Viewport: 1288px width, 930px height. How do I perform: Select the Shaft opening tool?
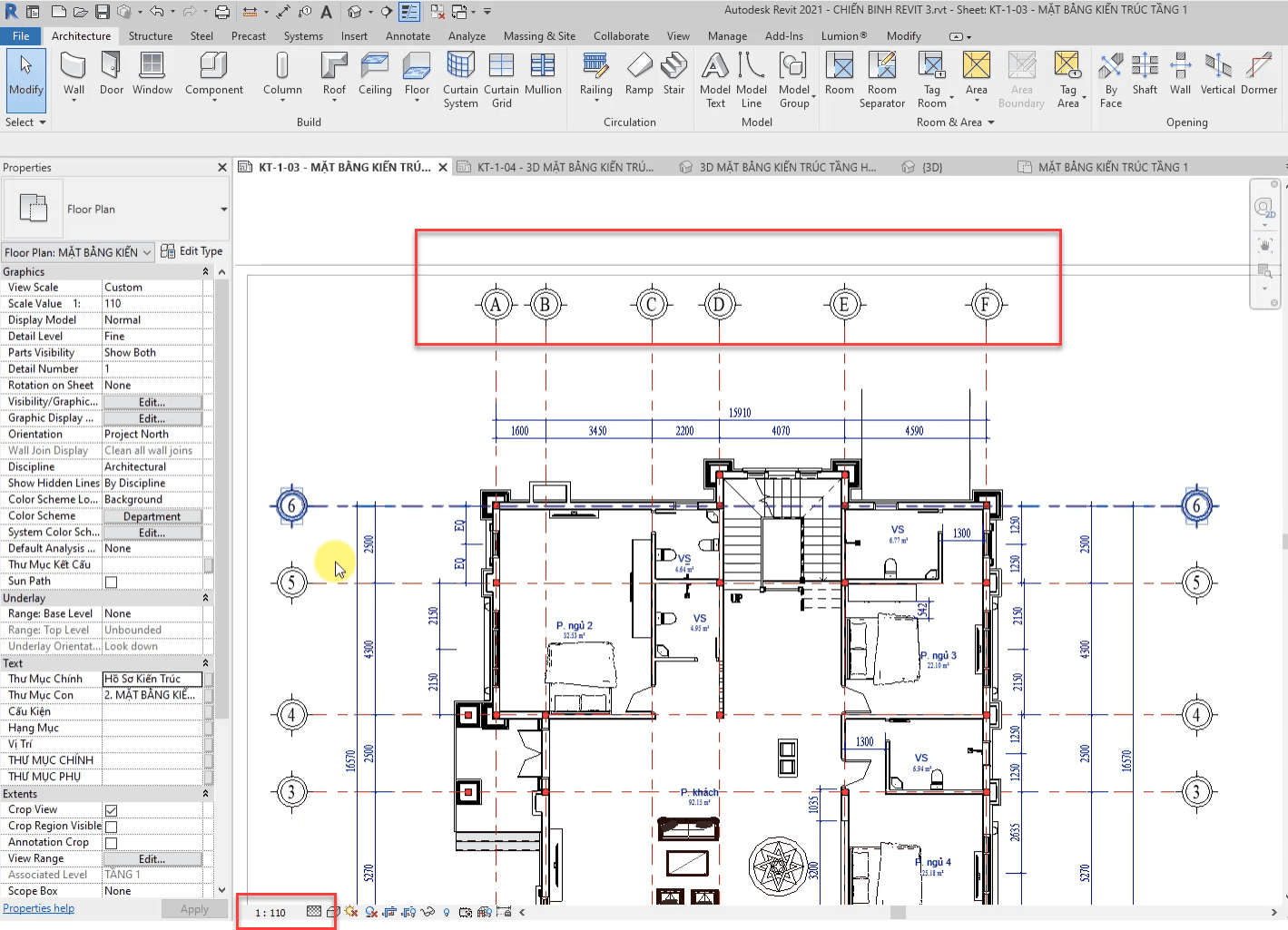click(1145, 73)
